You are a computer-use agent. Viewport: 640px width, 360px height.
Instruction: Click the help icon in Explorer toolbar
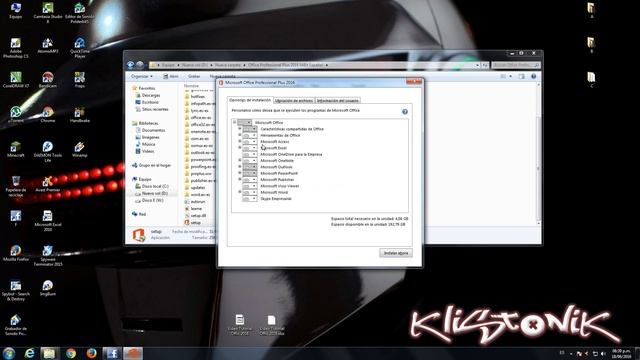[533, 76]
